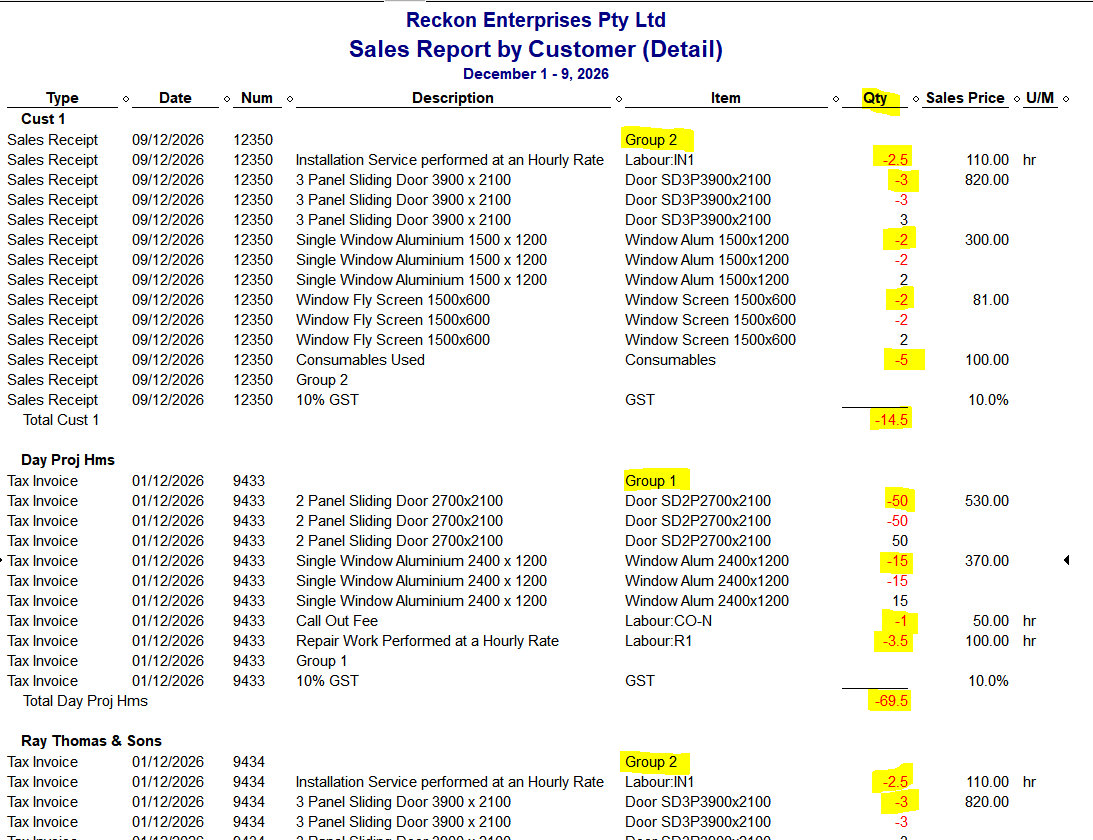Click the Group 1 description row on invoice 9433
This screenshot has width=1093, height=840.
[x=321, y=661]
